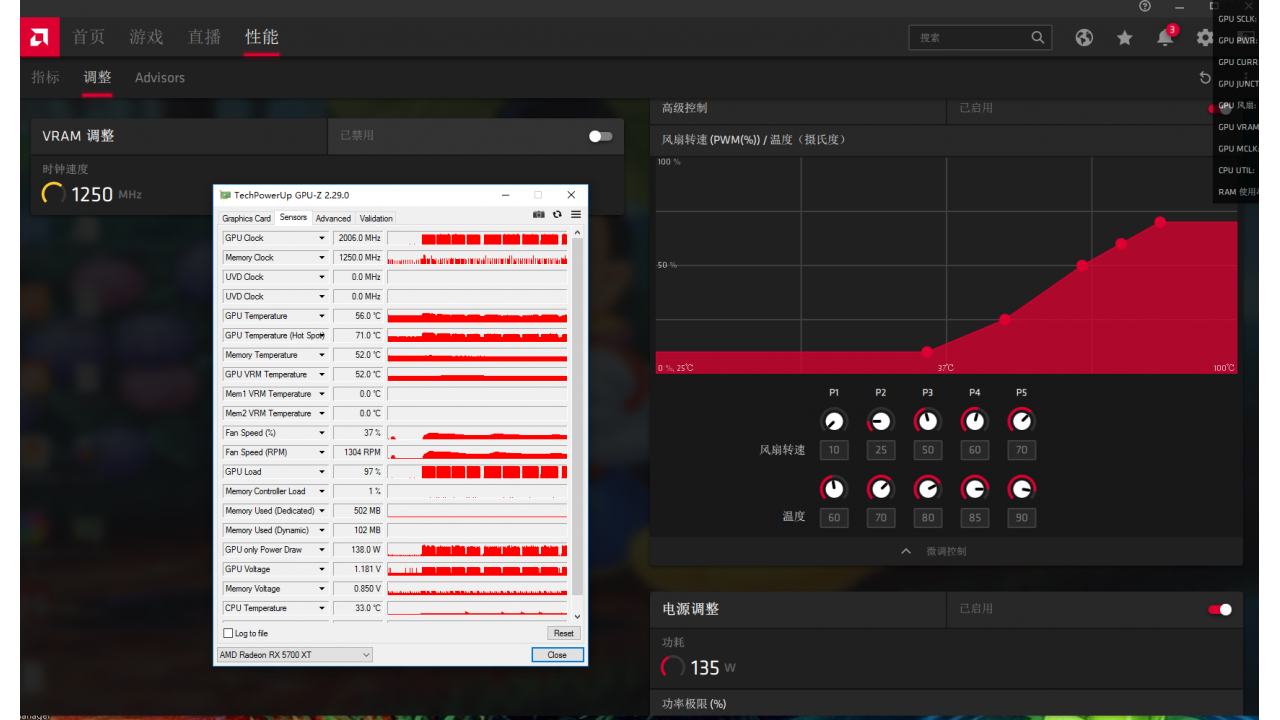Switch to 直播 streaming tab

(x=204, y=37)
